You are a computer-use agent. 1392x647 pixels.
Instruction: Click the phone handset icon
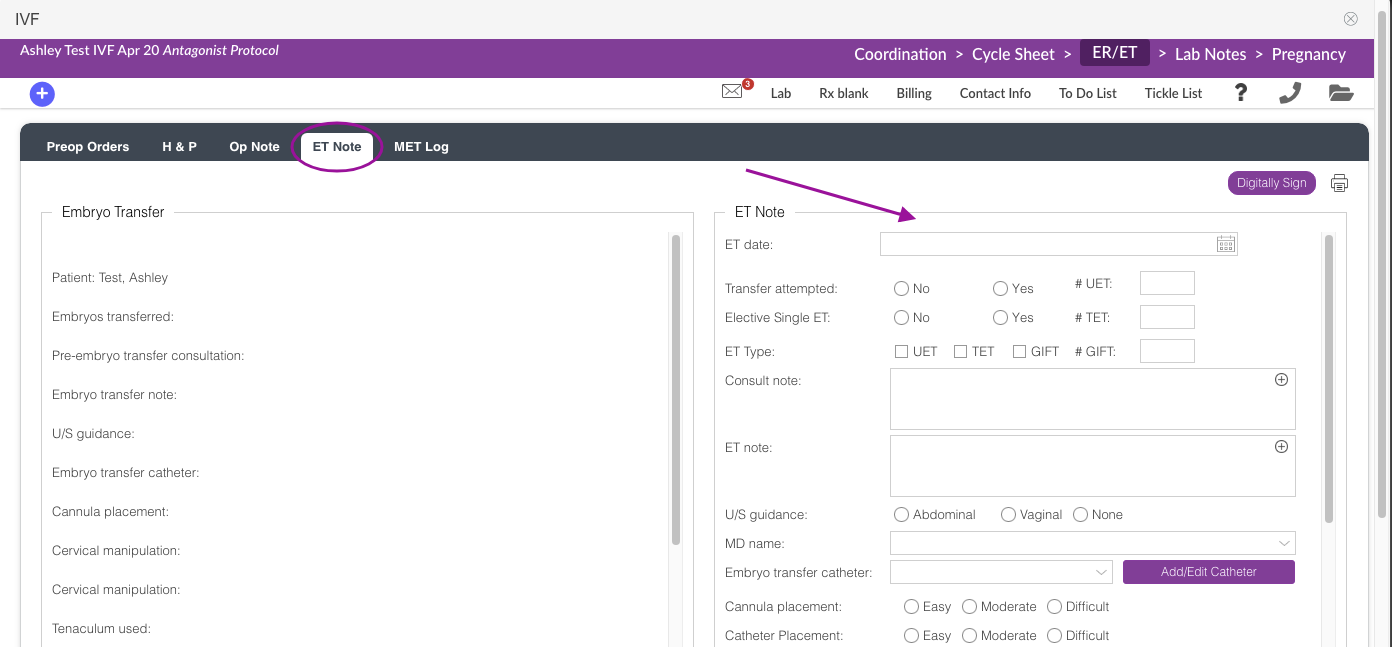point(1290,93)
